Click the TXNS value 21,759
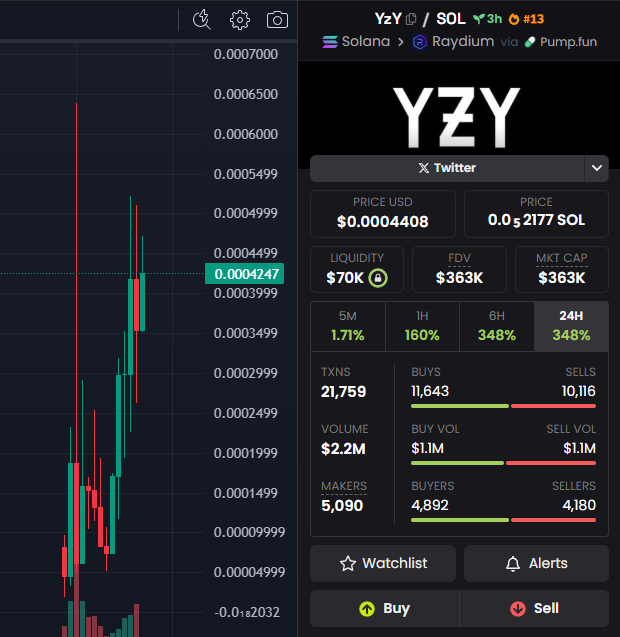620x637 pixels. click(x=344, y=392)
